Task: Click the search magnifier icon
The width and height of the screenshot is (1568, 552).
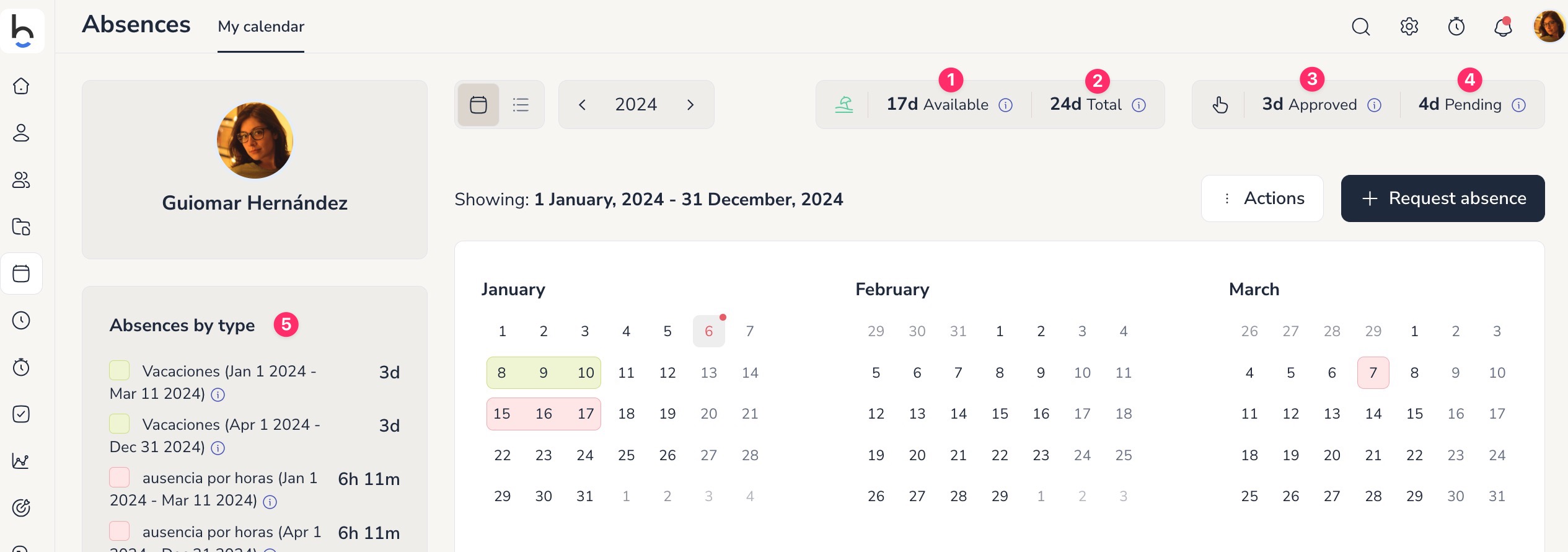Action: [1360, 27]
